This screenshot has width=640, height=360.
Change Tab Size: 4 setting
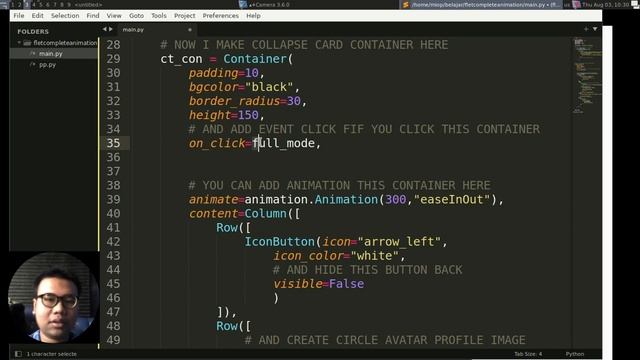(x=528, y=354)
